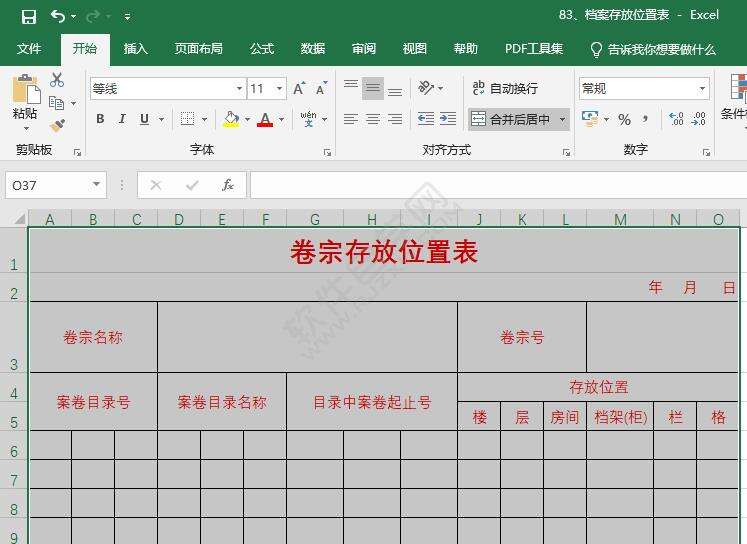Click the Format Painter brush icon
The height and width of the screenshot is (544, 747).
(x=57, y=126)
